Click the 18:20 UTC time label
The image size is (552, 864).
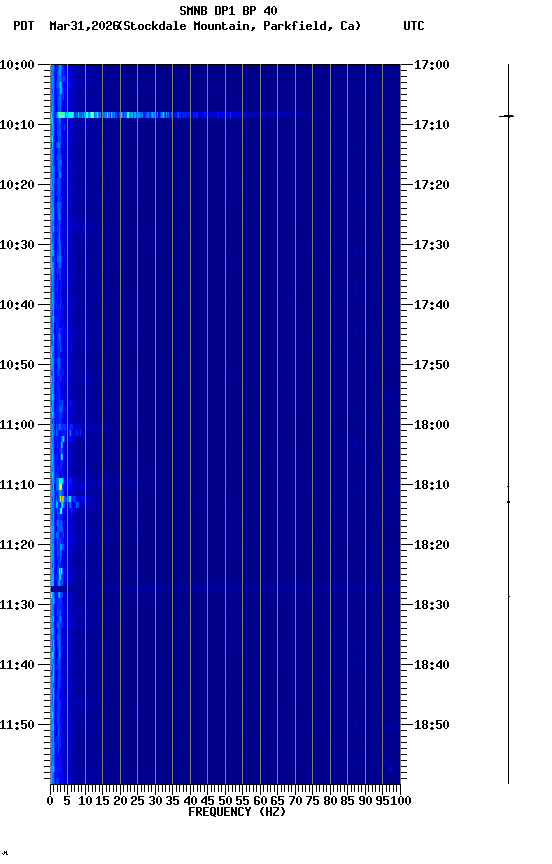tap(432, 545)
